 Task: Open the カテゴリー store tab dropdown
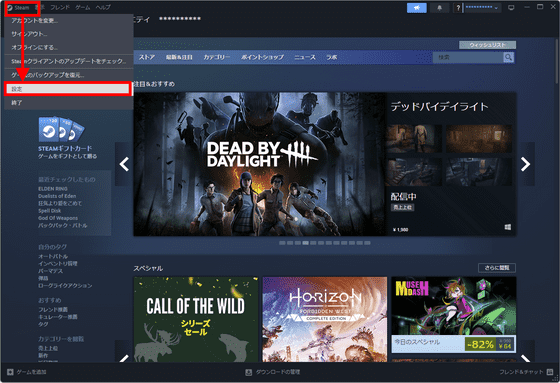[x=216, y=57]
